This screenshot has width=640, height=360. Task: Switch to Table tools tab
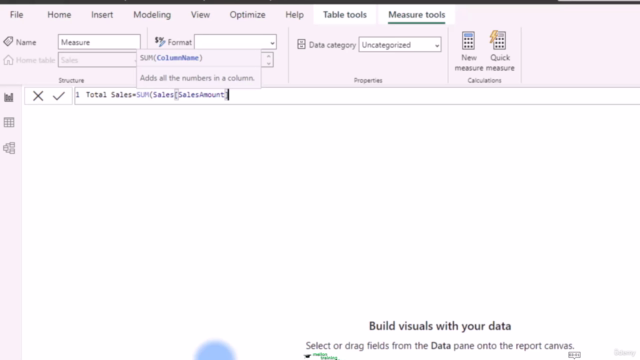[x=345, y=15]
